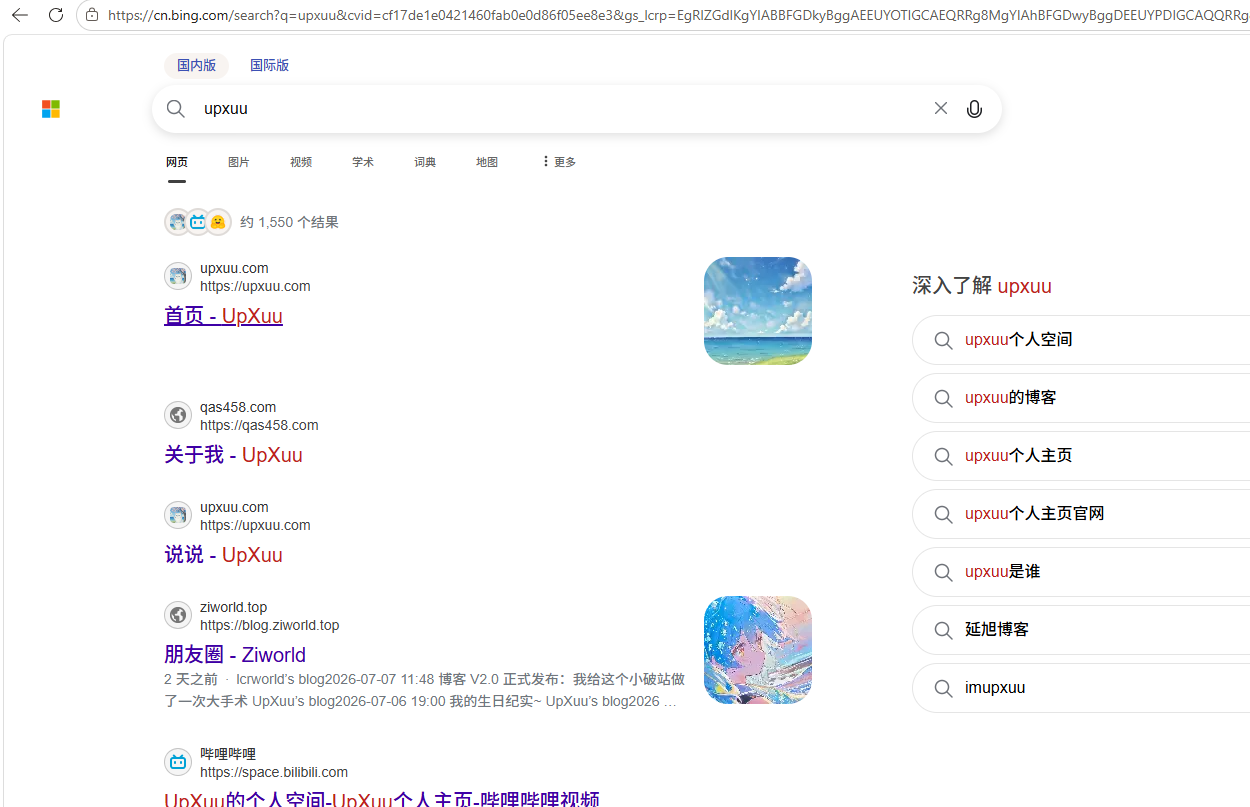Screen dimensions: 1250x807
Task: Click the 深入了解 upxuu heading
Action: 982,286
